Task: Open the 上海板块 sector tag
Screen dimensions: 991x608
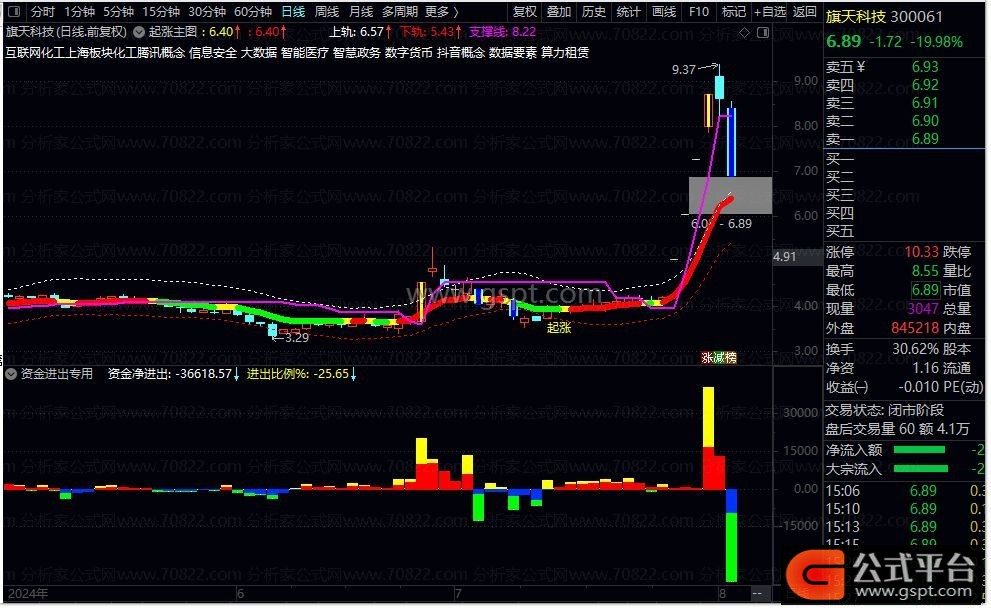Action: point(92,52)
